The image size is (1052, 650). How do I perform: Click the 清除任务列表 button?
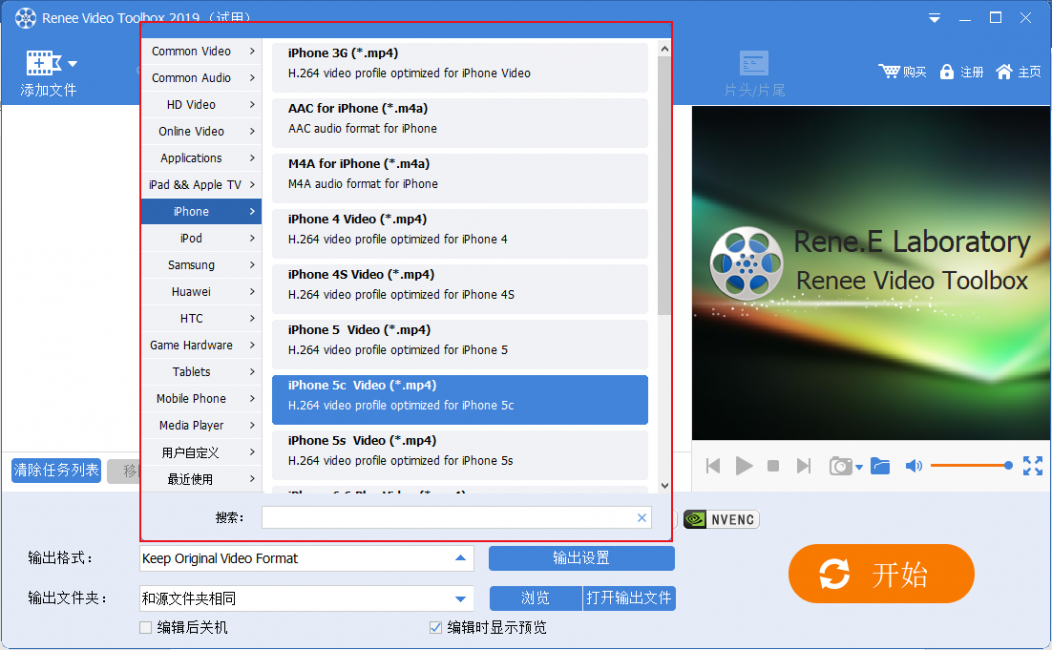coord(56,470)
